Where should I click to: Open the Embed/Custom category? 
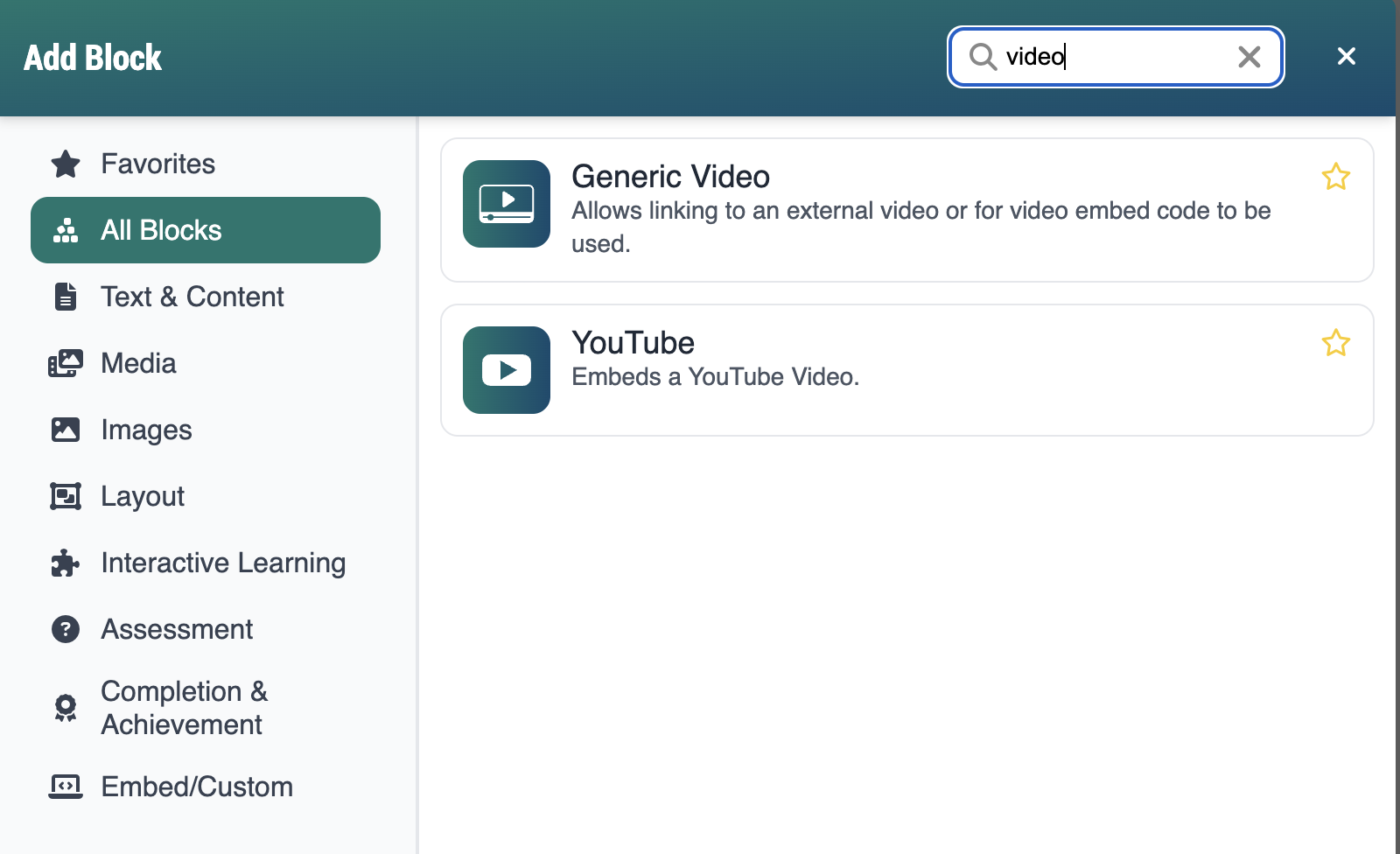[206, 787]
